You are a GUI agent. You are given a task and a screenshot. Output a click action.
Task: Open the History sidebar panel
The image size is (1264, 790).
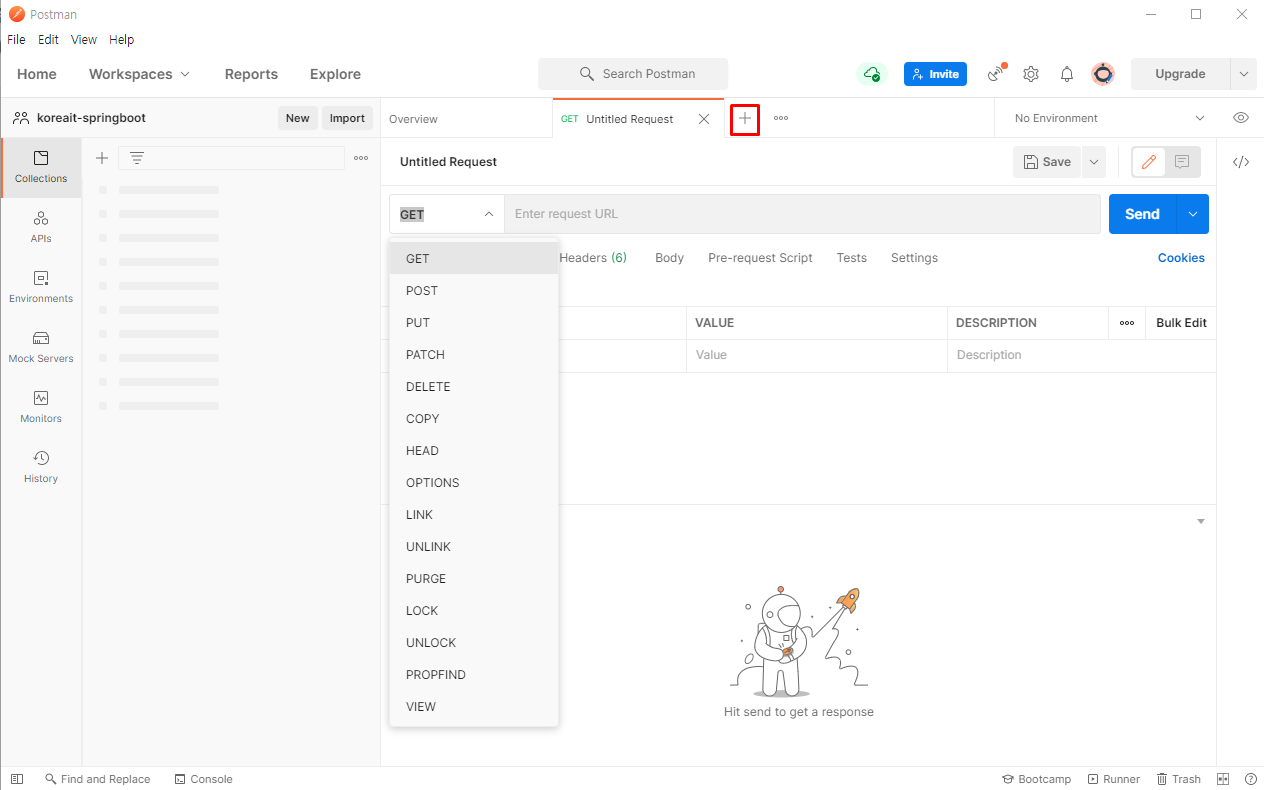pyautogui.click(x=41, y=467)
